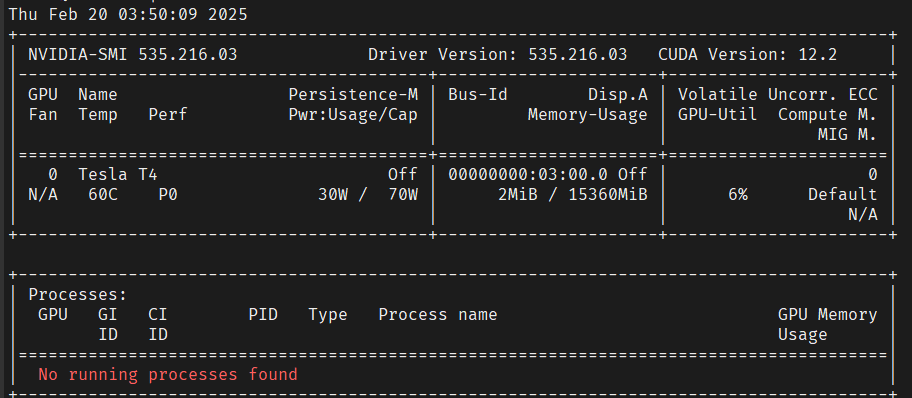The width and height of the screenshot is (912, 398).
Task: Click the GPU-Util header
Action: 718,115
